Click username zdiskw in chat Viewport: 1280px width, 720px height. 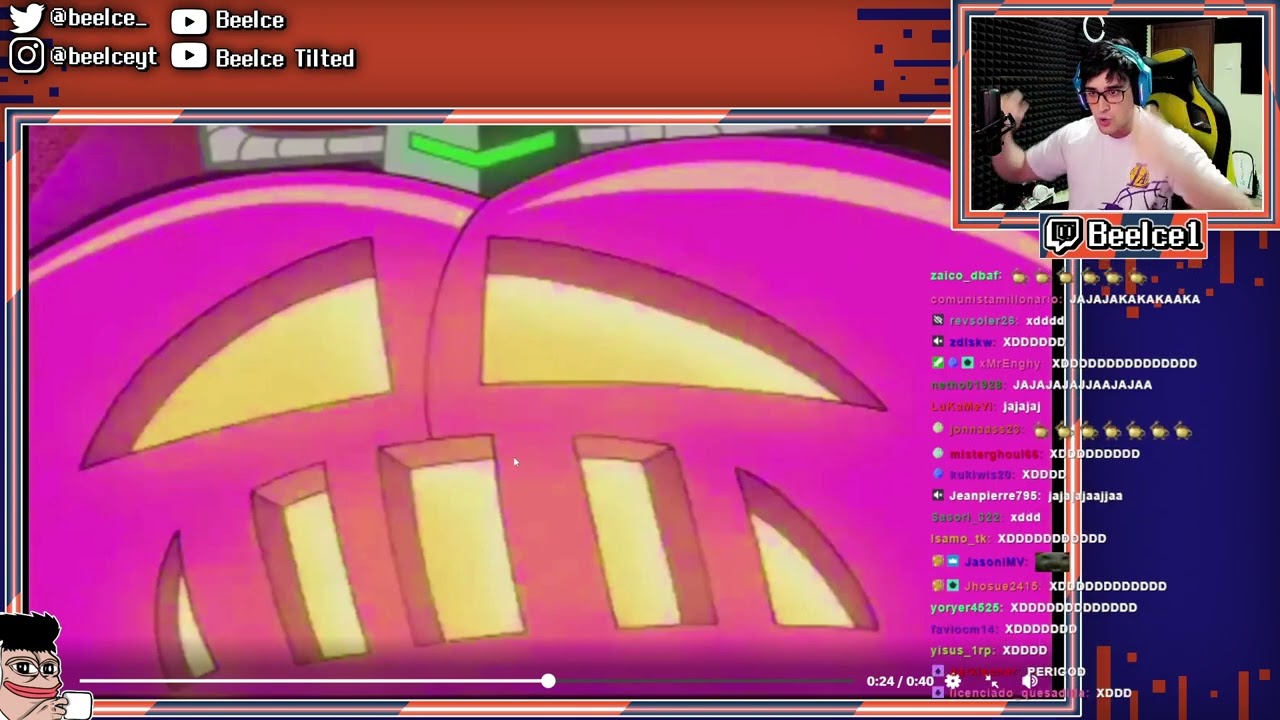point(972,342)
